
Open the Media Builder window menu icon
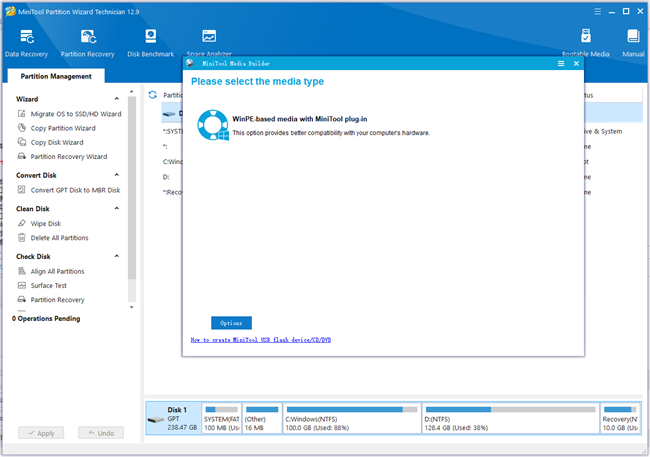pyautogui.click(x=561, y=63)
